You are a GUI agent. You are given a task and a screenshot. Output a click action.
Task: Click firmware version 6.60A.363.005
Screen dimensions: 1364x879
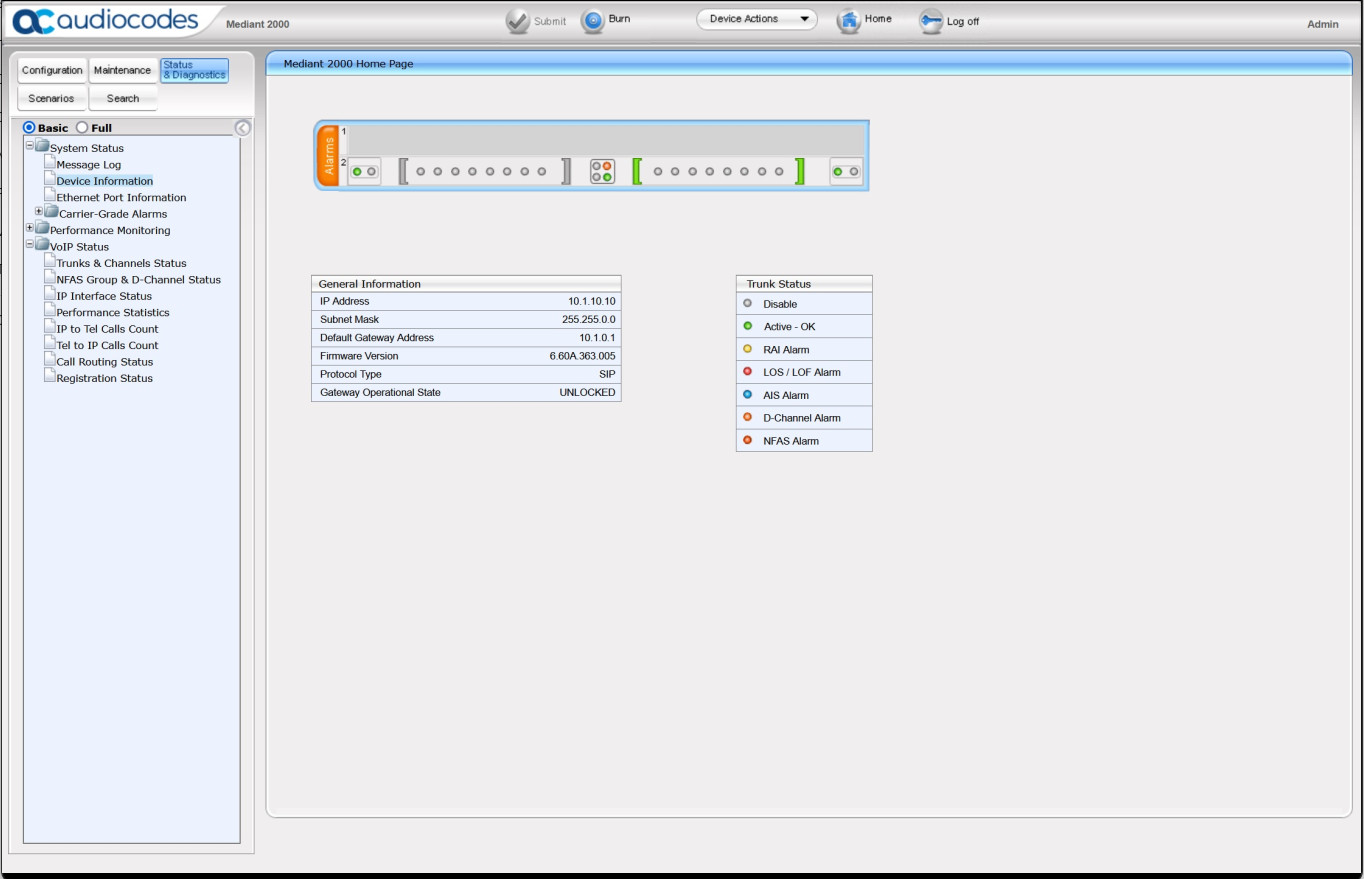click(x=583, y=356)
